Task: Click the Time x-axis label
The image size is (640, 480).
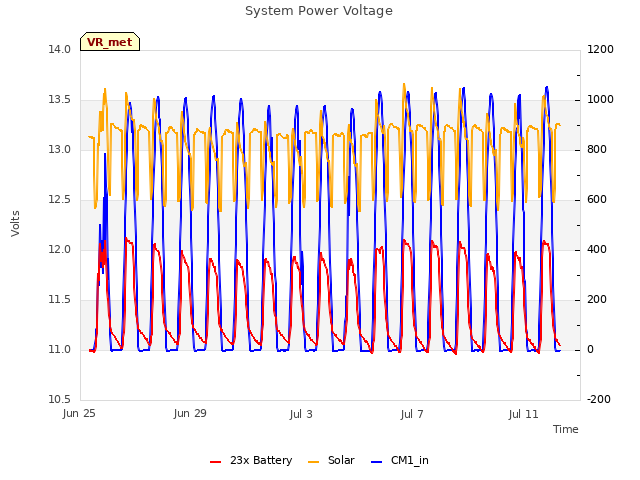Action: tap(566, 429)
